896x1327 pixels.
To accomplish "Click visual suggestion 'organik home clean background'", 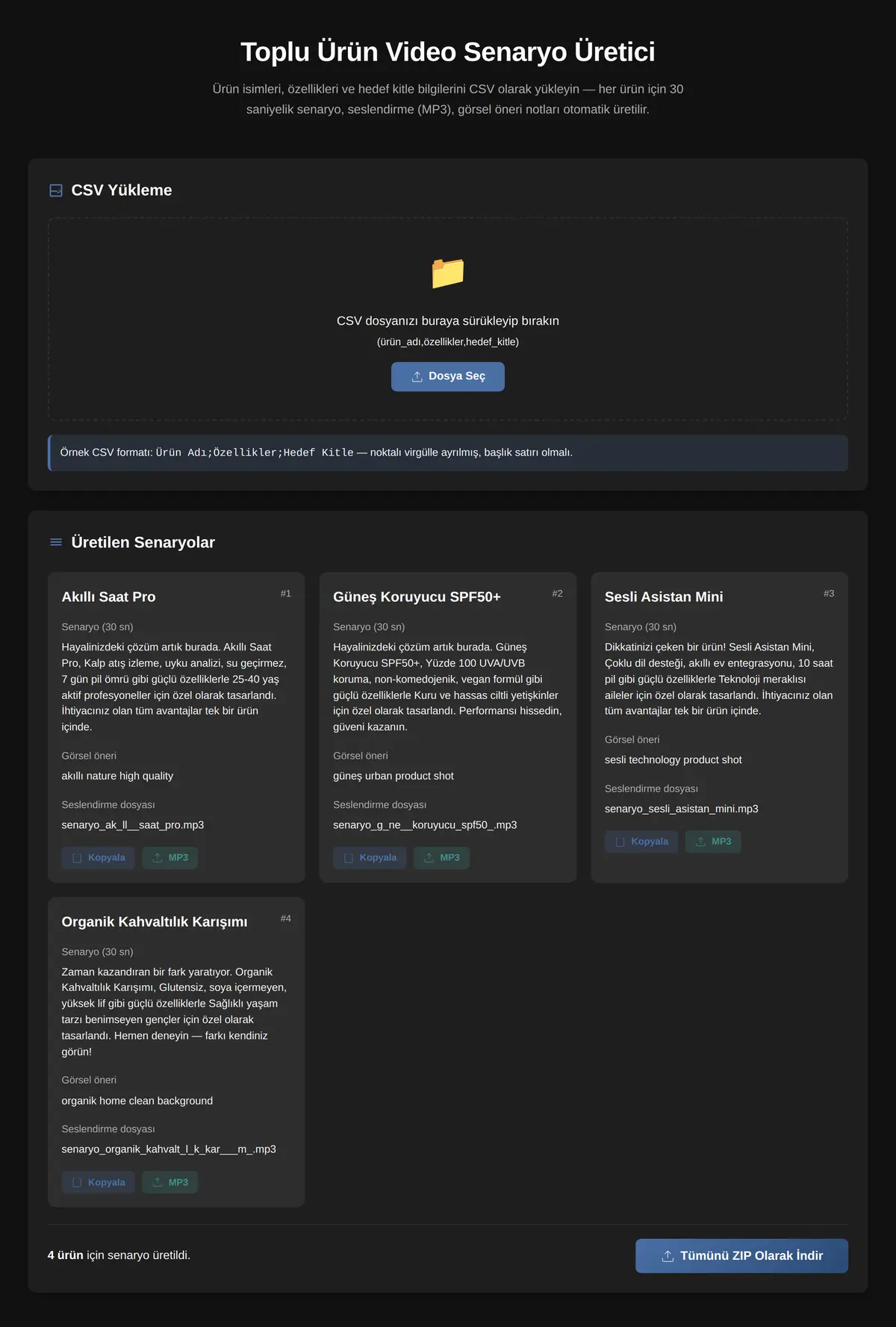I will (137, 1101).
